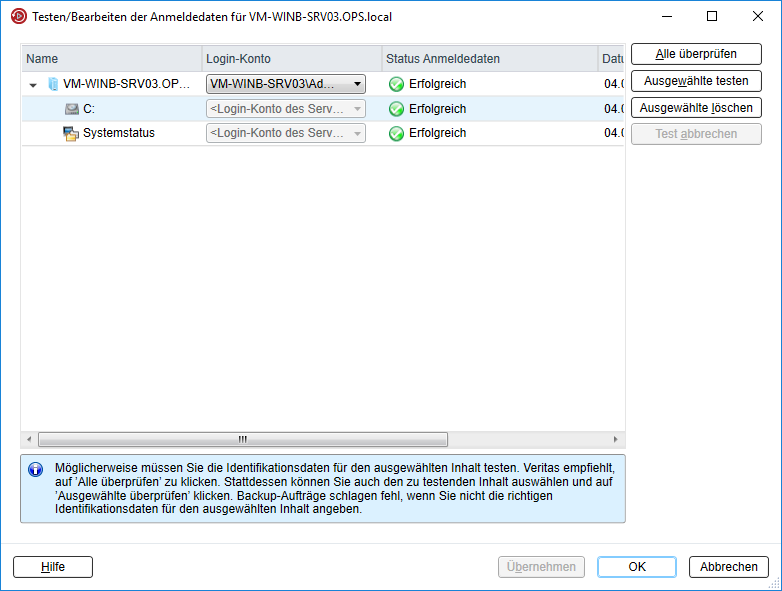Collapse the VM-WINB-SRV03.OPS tree node
Image resolution: width=782 pixels, height=591 pixels.
click(33, 85)
